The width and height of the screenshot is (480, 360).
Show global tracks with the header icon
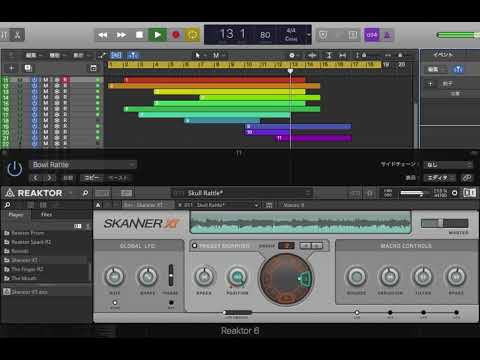(93, 68)
